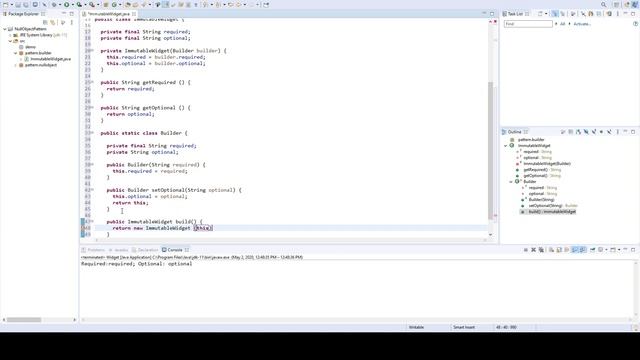Switch to the Problems tab
The image size is (640, 360).
pos(93,250)
